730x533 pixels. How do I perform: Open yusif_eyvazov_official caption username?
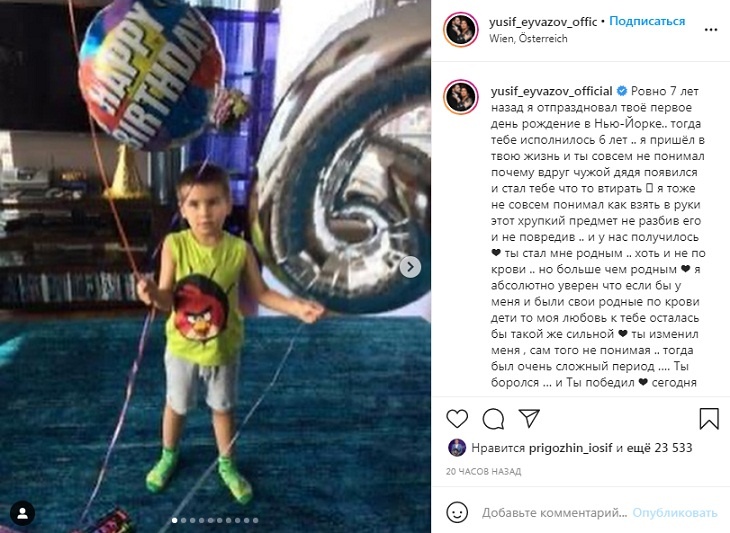click(551, 91)
